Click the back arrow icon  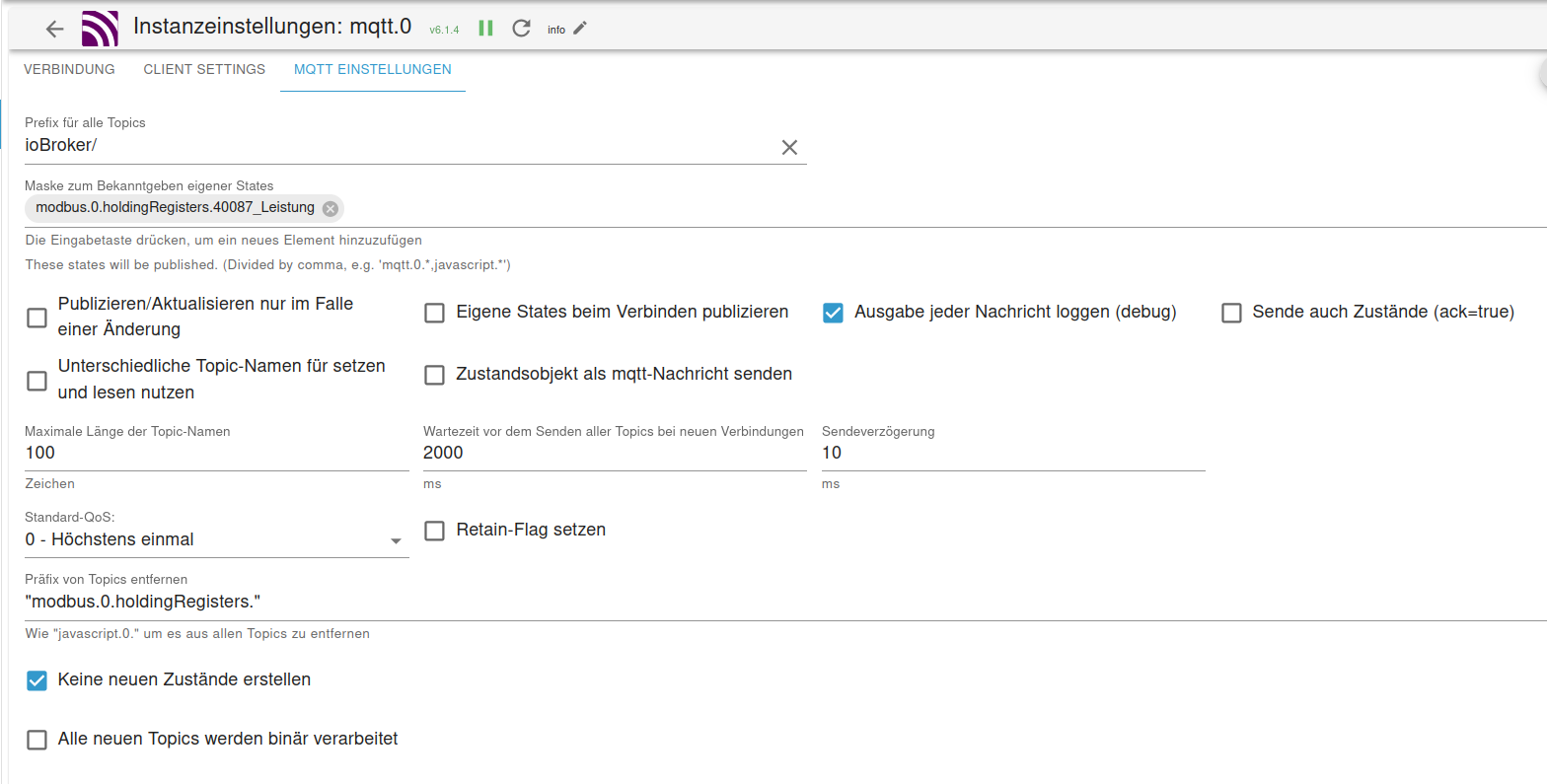point(55,29)
